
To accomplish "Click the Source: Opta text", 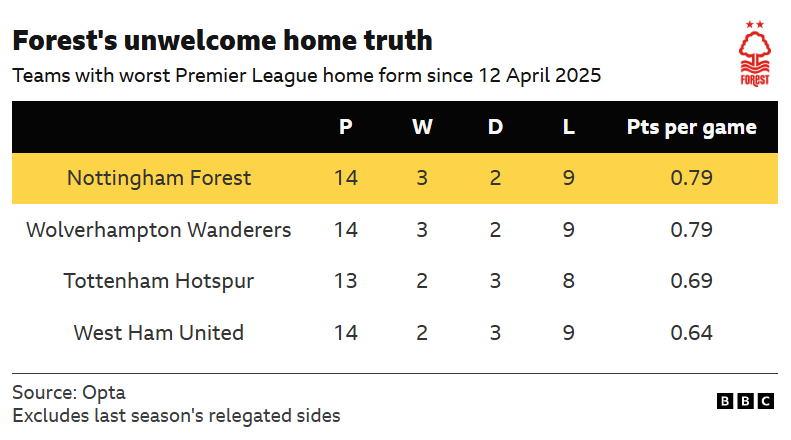I will click(69, 392).
